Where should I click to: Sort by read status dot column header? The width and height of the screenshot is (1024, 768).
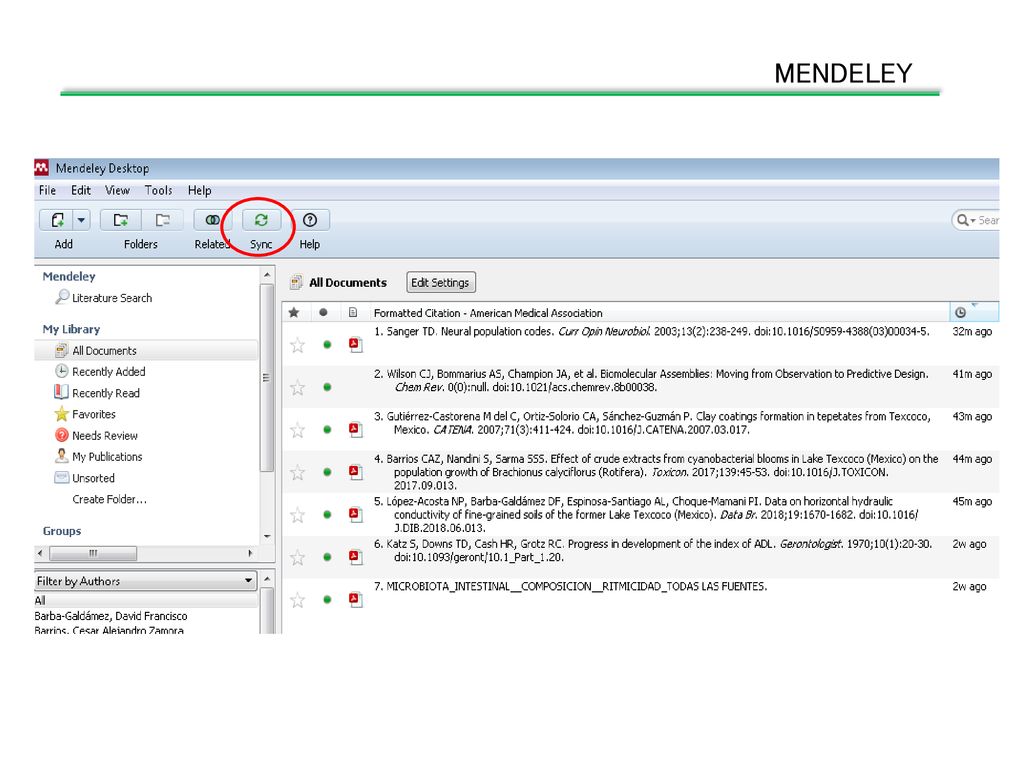click(323, 312)
